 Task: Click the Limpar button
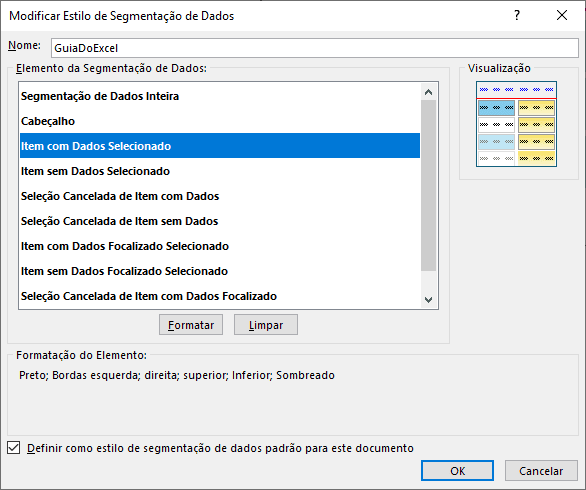tap(266, 325)
